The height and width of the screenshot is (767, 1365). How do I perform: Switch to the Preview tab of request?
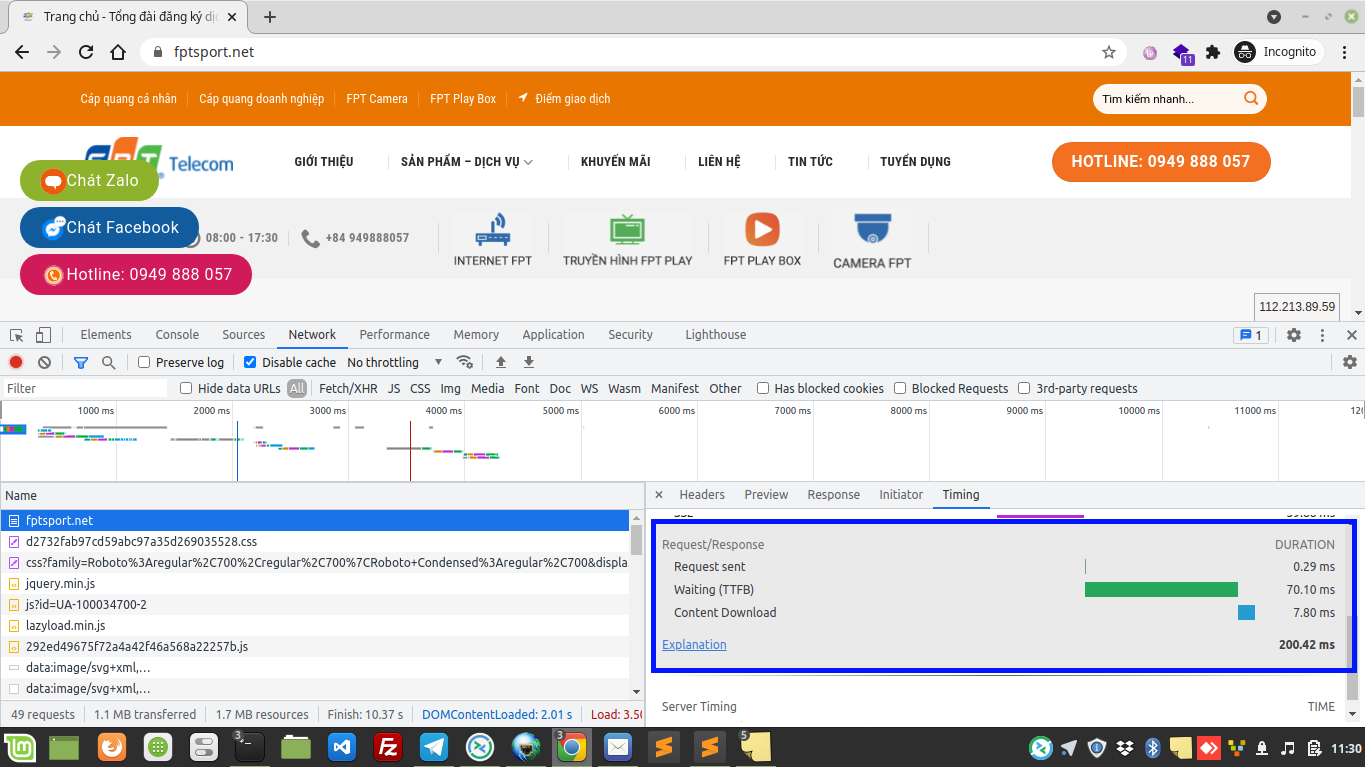click(766, 495)
